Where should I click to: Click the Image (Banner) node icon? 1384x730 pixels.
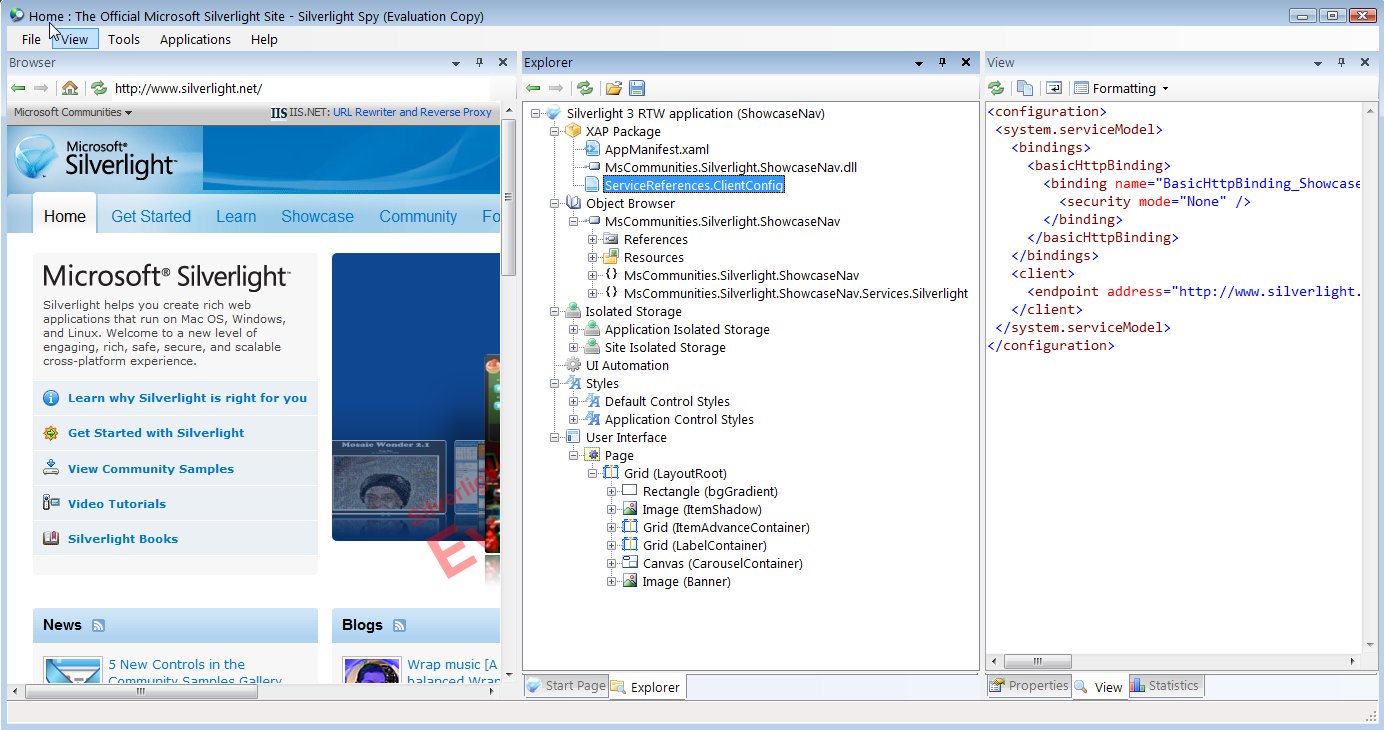pos(630,581)
